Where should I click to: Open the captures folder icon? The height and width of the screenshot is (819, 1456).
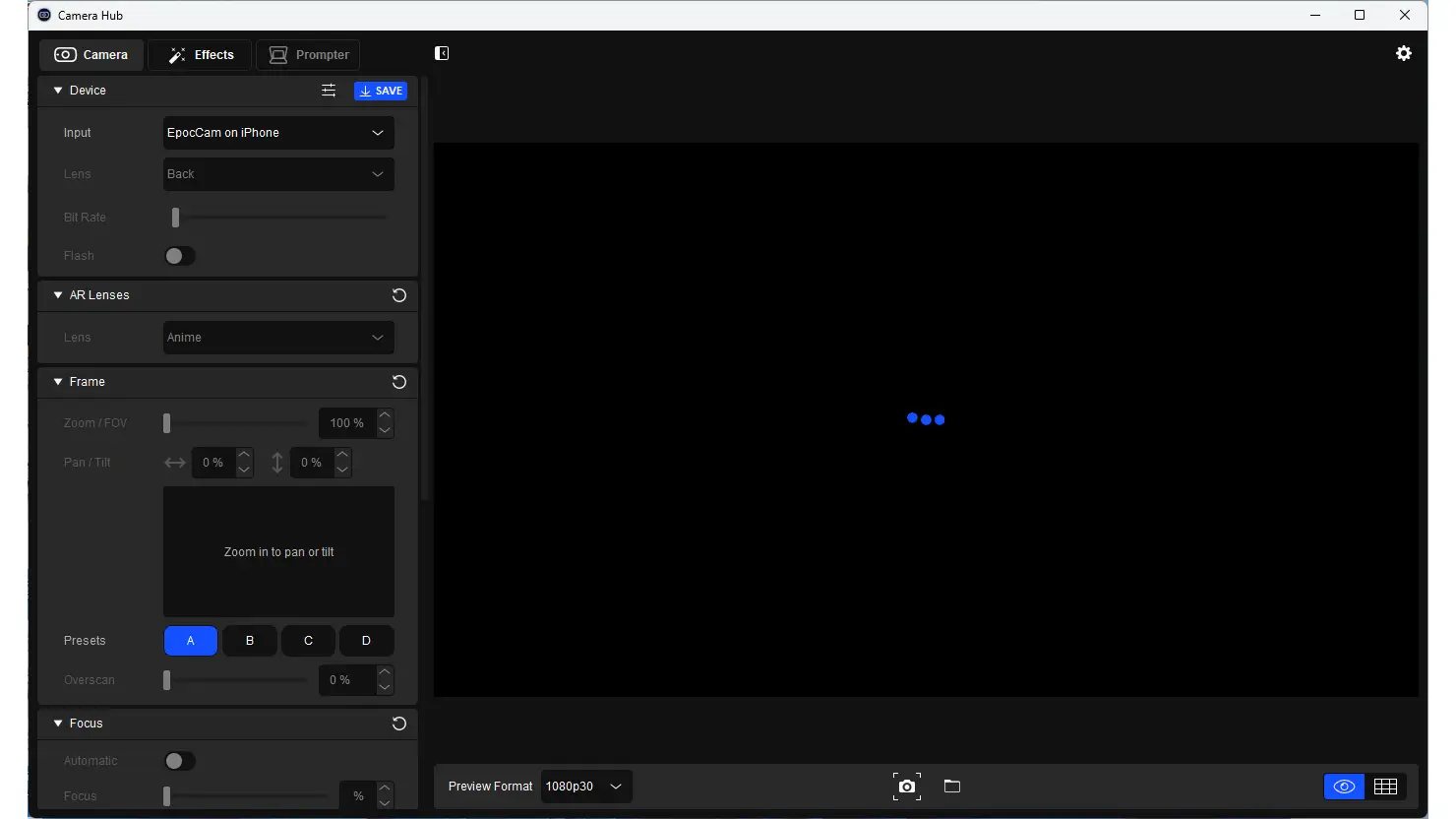tap(951, 786)
